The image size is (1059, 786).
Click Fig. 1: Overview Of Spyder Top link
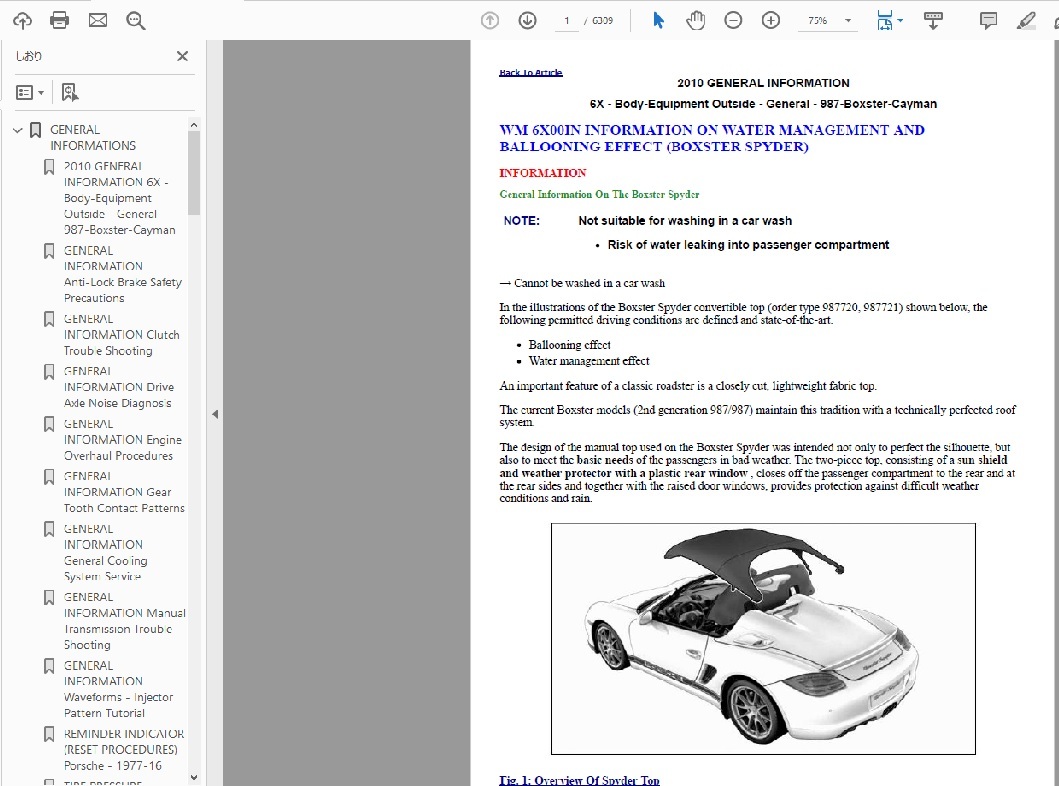click(579, 780)
